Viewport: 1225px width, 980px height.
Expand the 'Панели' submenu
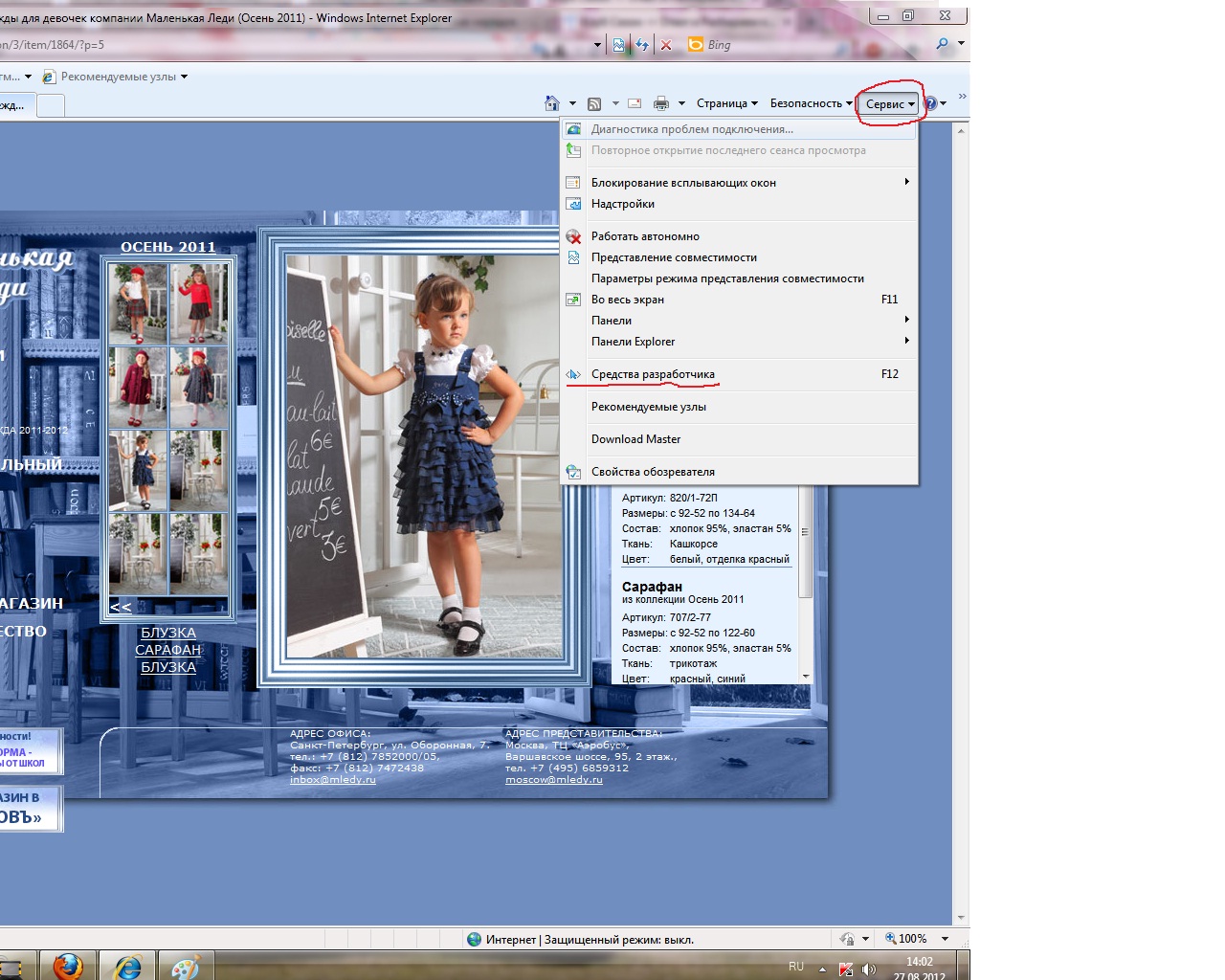[x=612, y=321]
